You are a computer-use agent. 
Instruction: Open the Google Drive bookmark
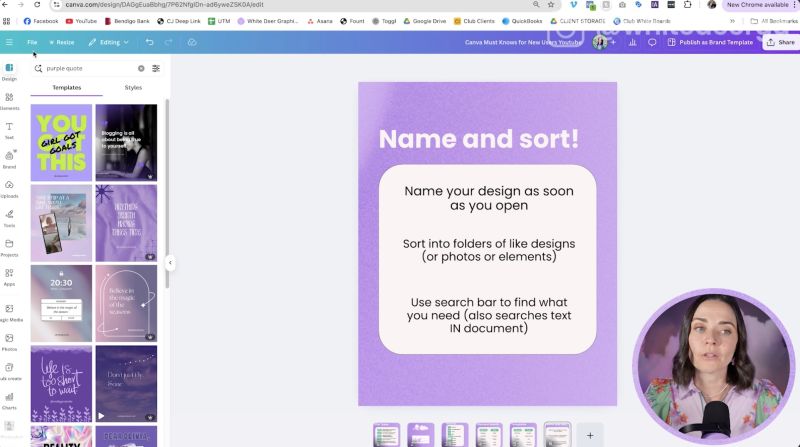[424, 21]
